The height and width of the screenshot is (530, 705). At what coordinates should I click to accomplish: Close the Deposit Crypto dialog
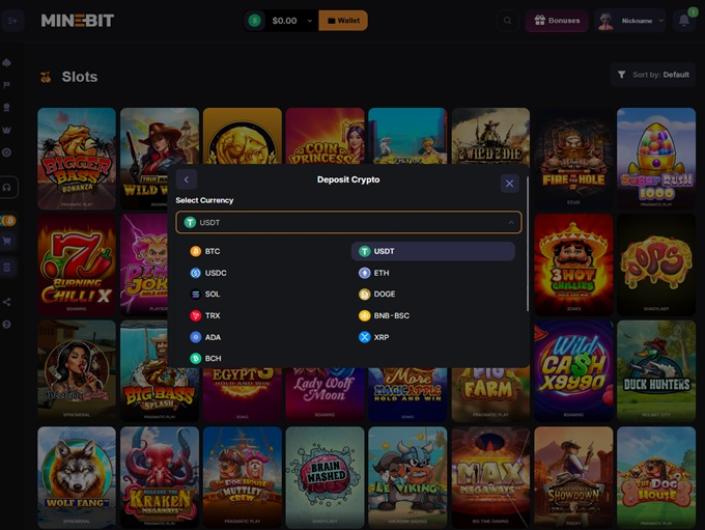510,183
